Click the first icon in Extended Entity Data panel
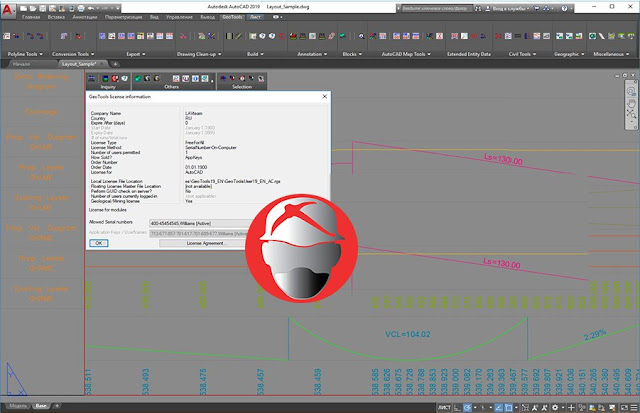640x413 pixels. 454,36
